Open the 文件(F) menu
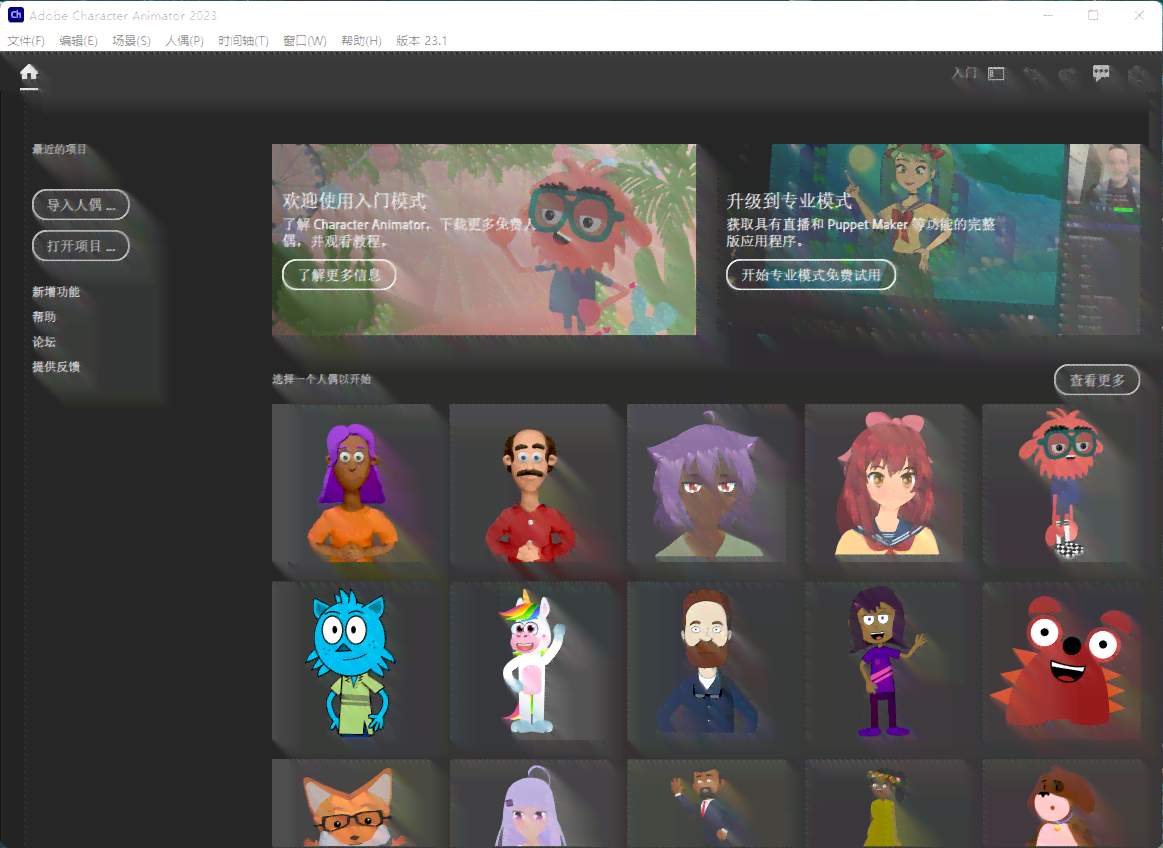Screen dimensions: 1163x848 point(26,41)
